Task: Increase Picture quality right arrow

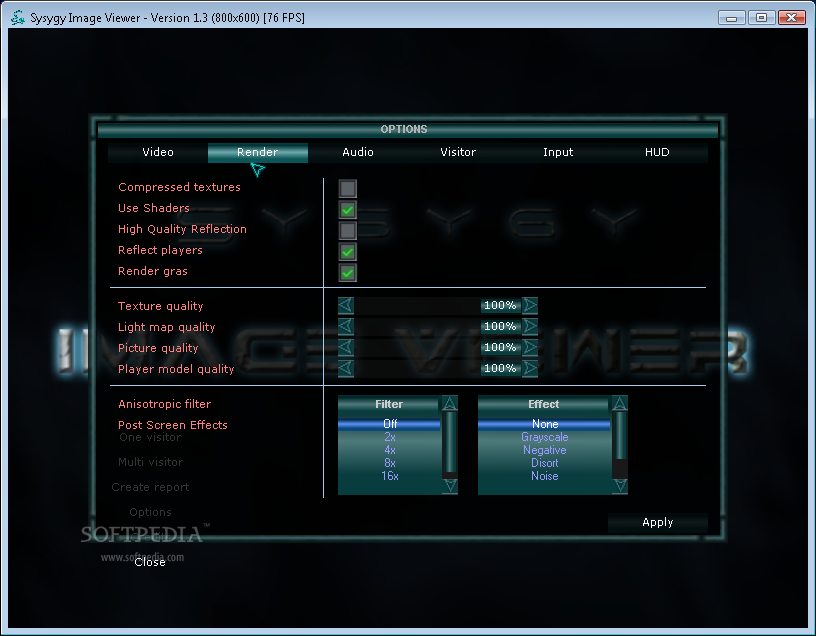Action: (530, 347)
